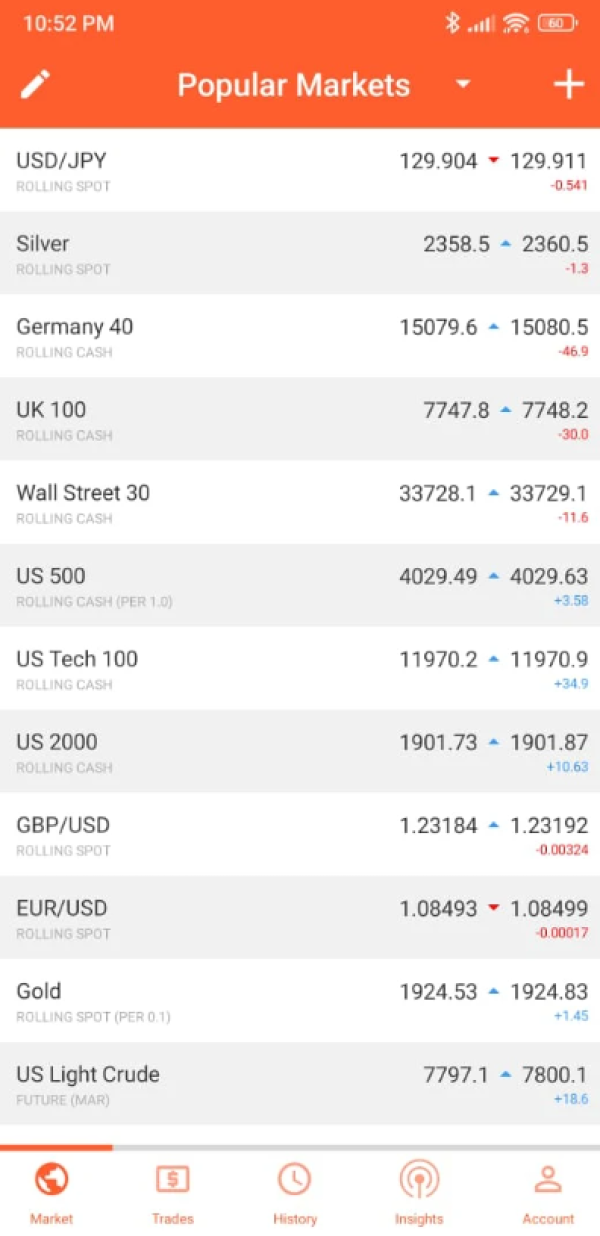600x1236 pixels.
Task: Tap the History tab label
Action: click(x=295, y=1219)
